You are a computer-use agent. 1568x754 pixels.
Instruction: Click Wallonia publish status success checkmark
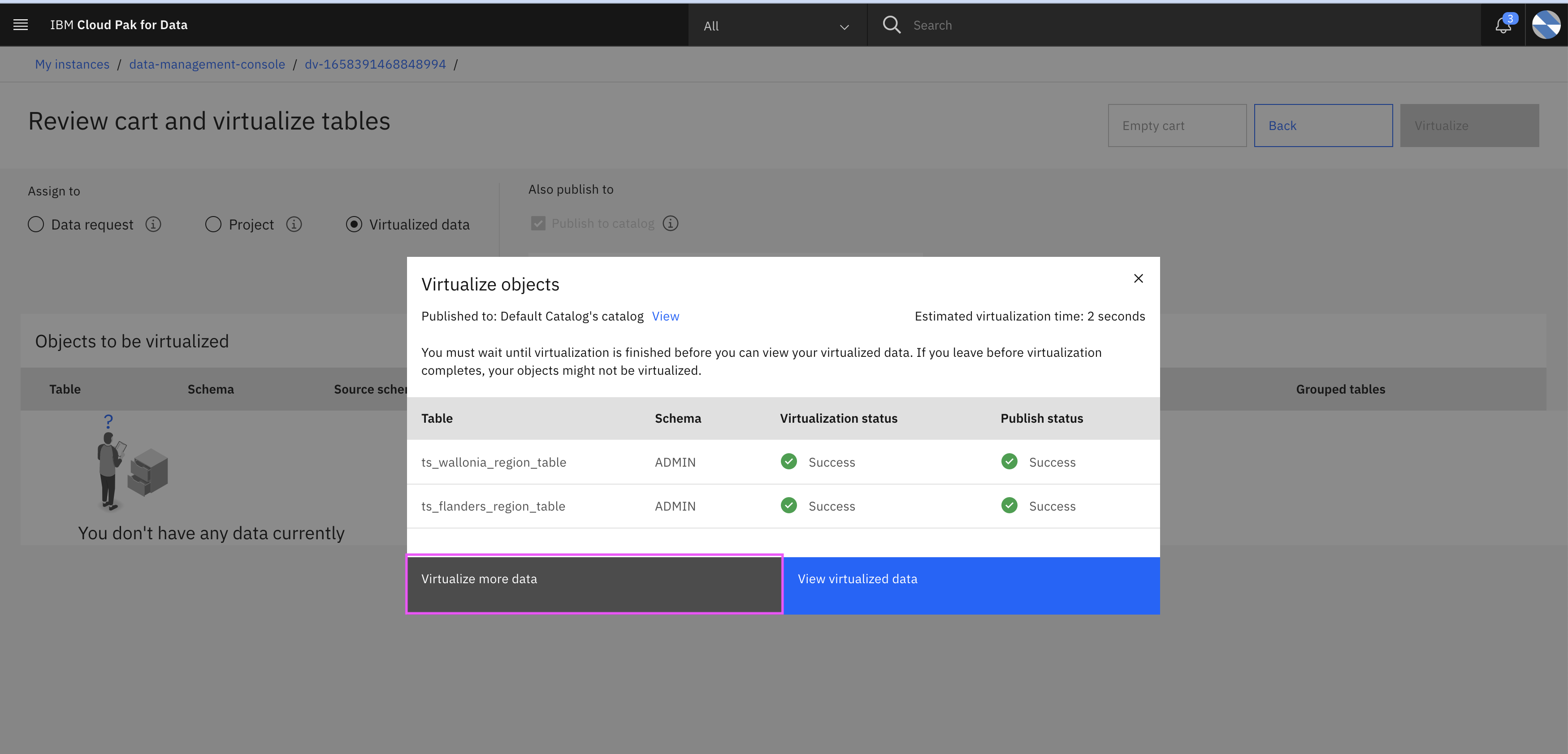tap(1009, 461)
